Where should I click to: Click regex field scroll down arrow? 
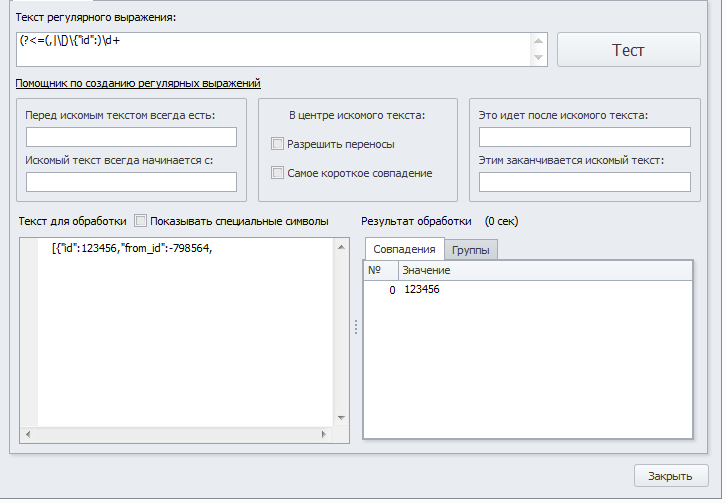click(x=538, y=57)
